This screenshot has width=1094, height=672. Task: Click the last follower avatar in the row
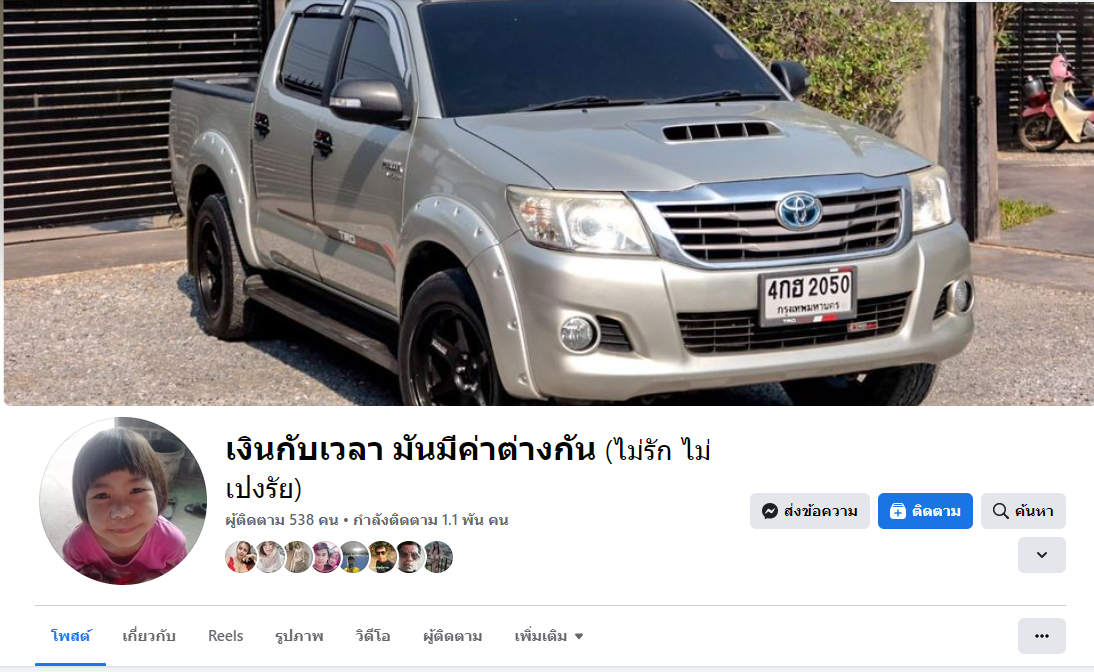pos(439,557)
